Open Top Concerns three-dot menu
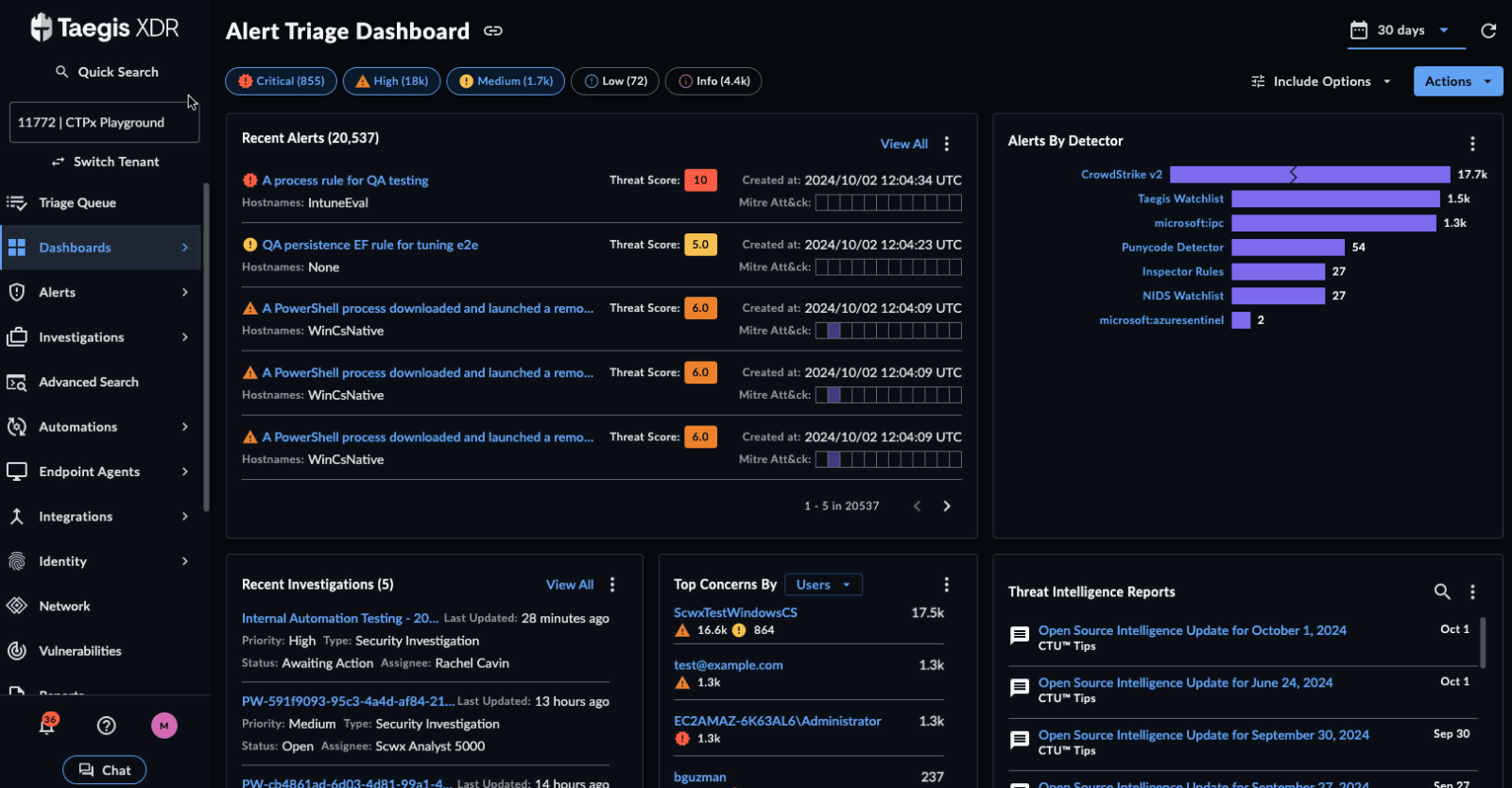1512x788 pixels. point(947,585)
